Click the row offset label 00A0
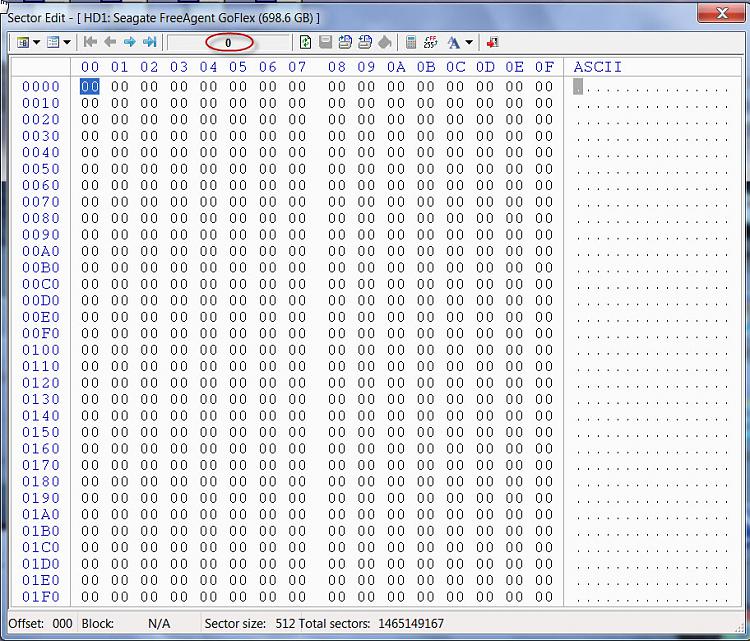Image resolution: width=750 pixels, height=641 pixels. 41,252
